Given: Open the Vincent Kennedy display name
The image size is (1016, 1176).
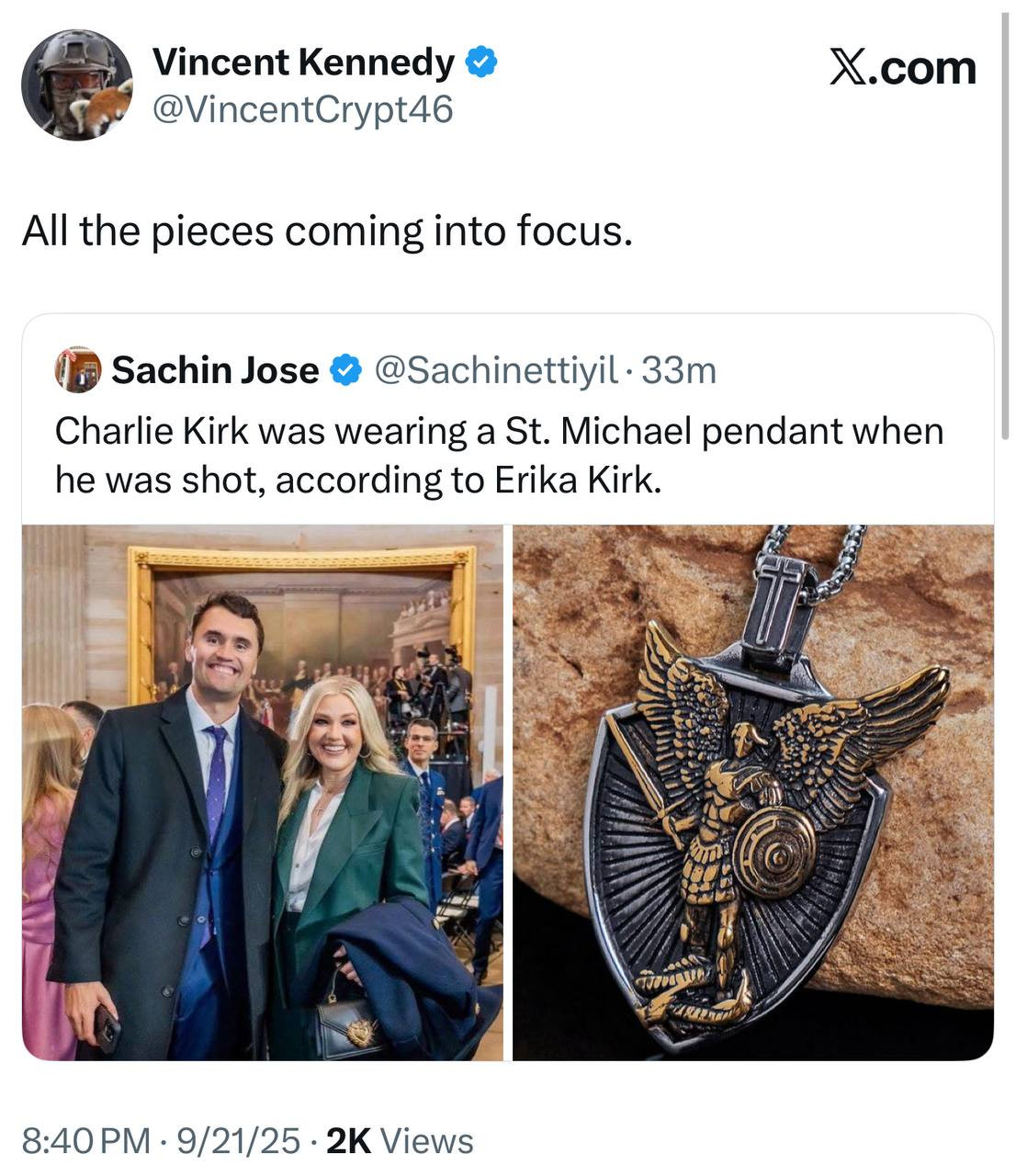Looking at the screenshot, I should [x=303, y=62].
